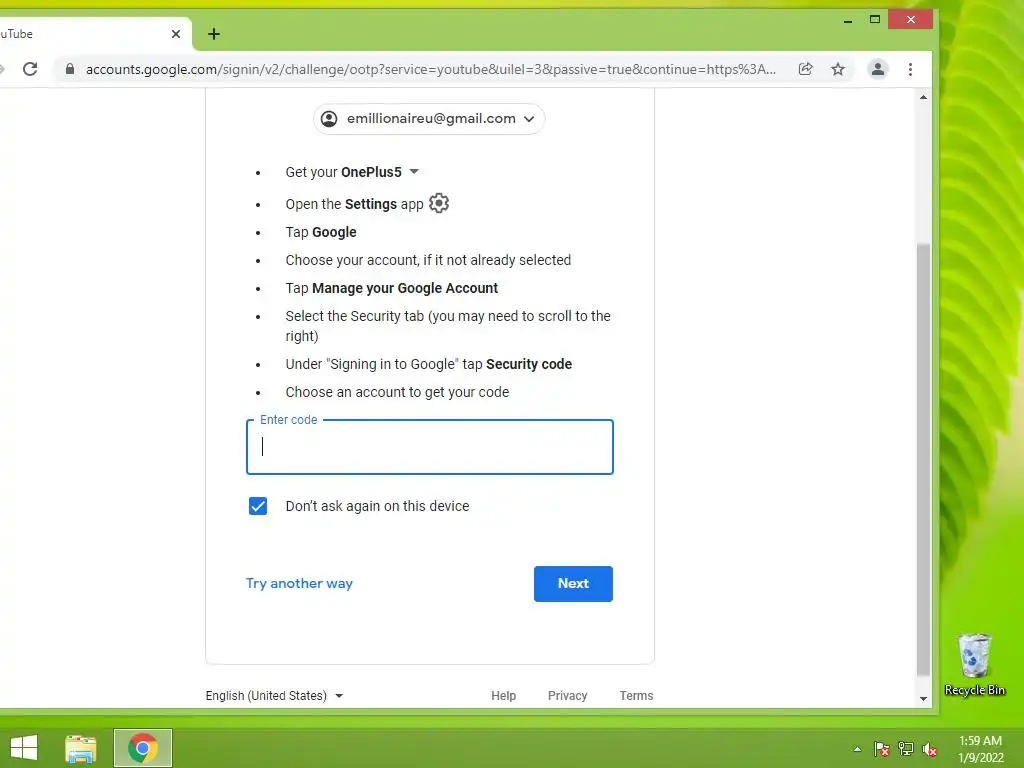The width and height of the screenshot is (1024, 768).
Task: Open the Action Center flag tray icon
Action: [881, 749]
